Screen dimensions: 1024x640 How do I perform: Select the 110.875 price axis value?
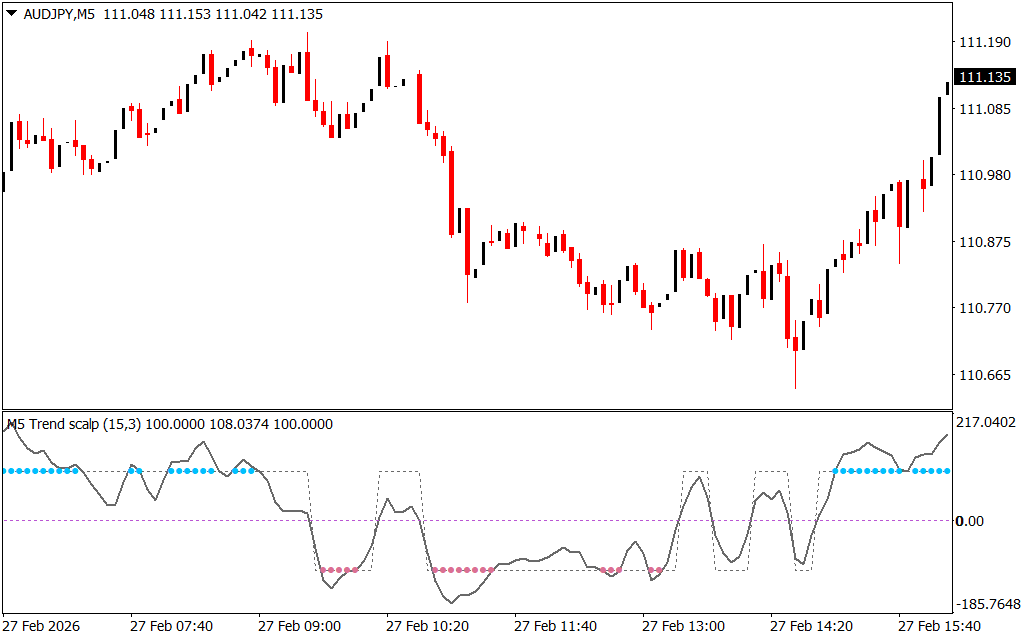[x=983, y=242]
